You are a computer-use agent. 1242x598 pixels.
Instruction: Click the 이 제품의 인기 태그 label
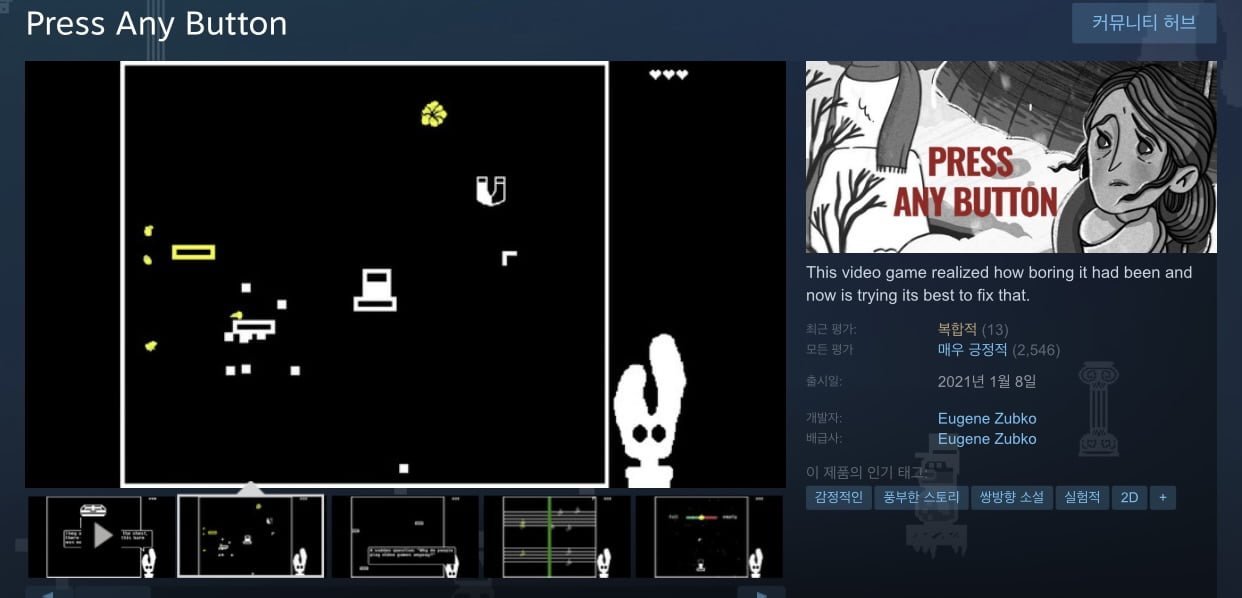869,472
